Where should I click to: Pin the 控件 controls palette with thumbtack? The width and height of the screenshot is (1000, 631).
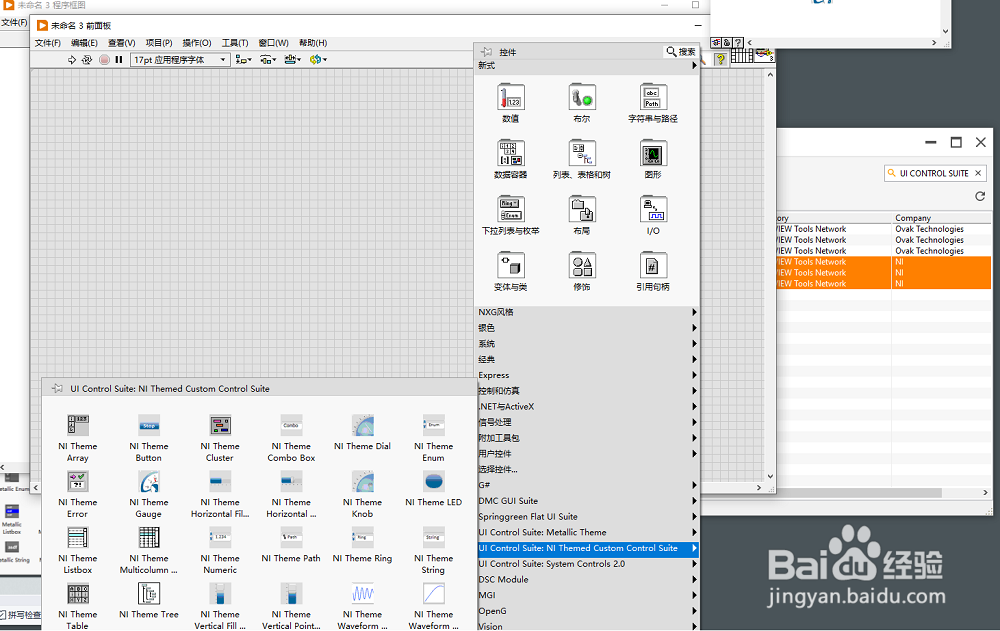tap(487, 52)
